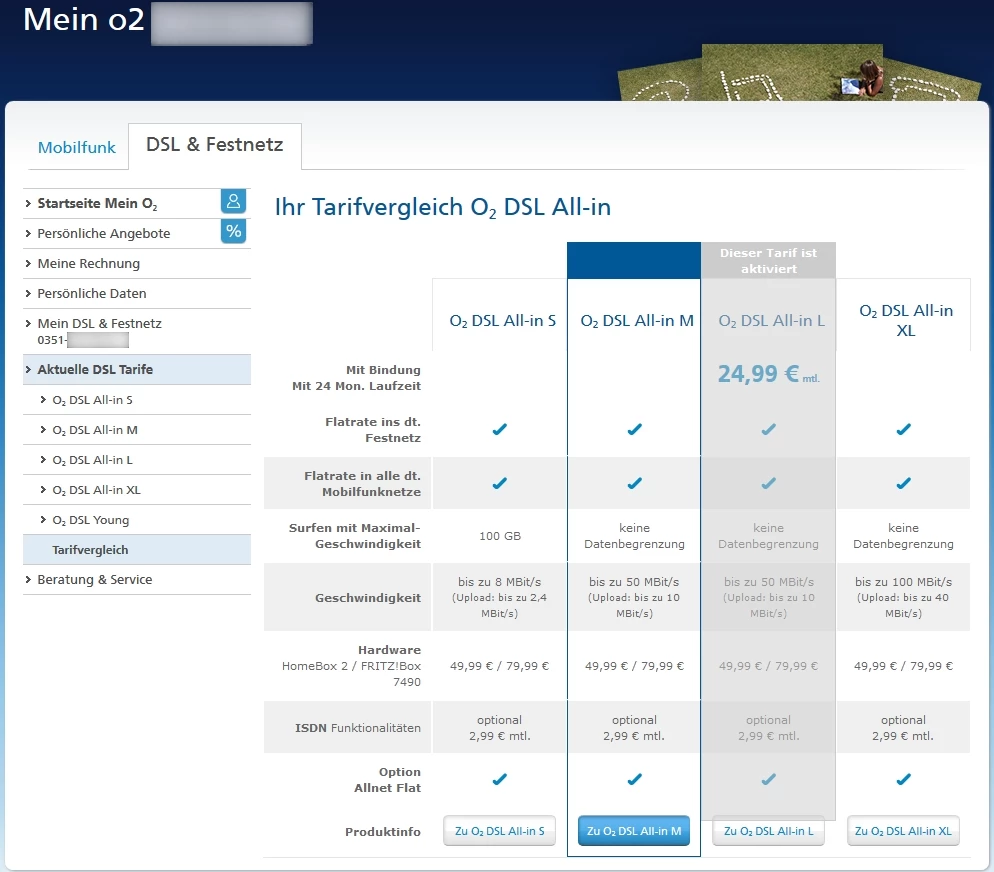Open Mein DSL & Festnetz entry

click(99, 324)
